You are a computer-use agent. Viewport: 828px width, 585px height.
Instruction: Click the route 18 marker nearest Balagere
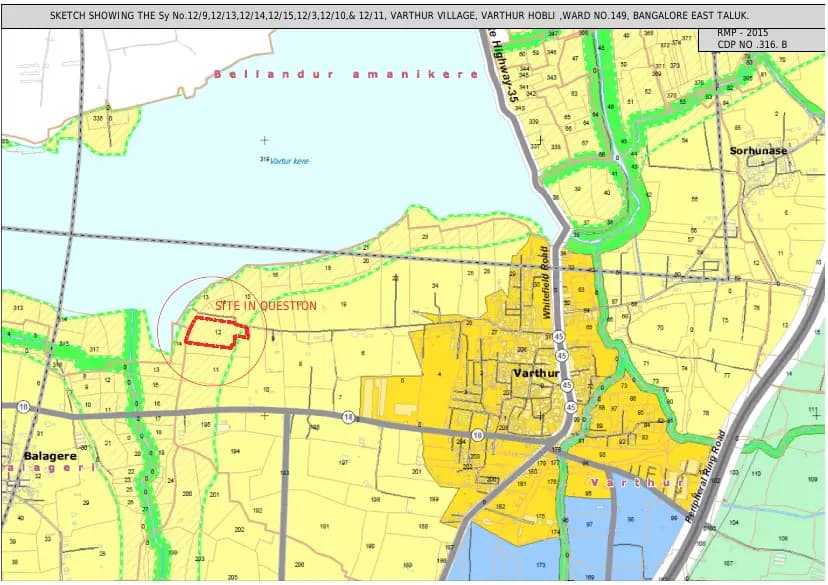pos(23,407)
